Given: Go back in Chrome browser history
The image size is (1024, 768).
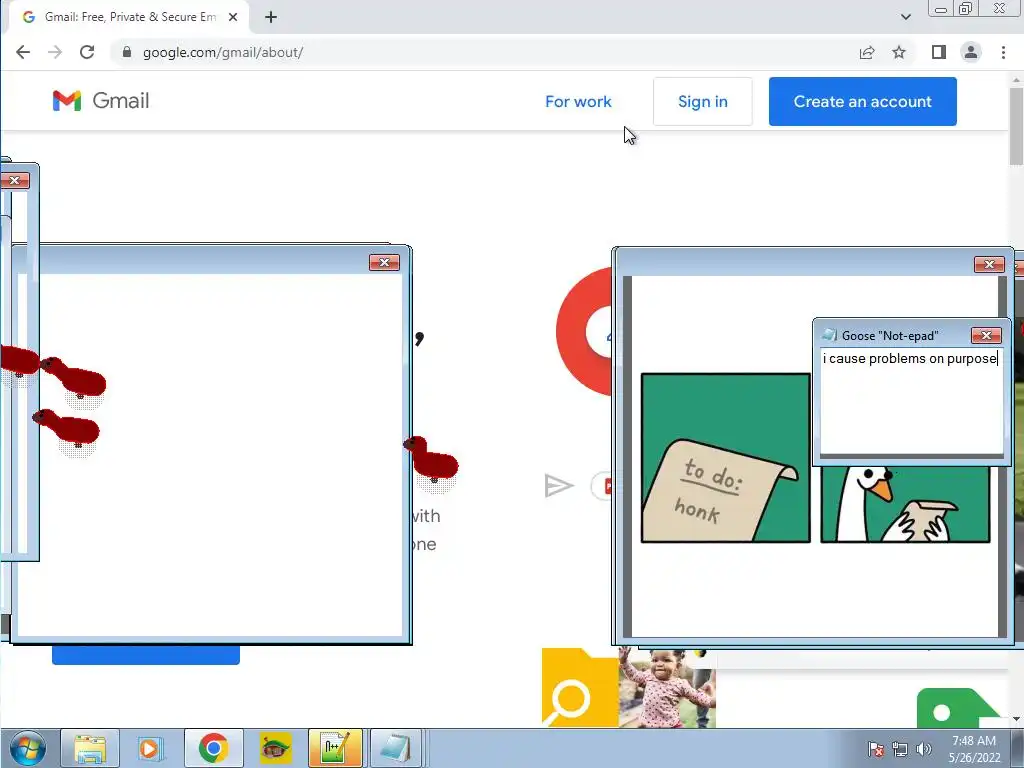Looking at the screenshot, I should [23, 52].
